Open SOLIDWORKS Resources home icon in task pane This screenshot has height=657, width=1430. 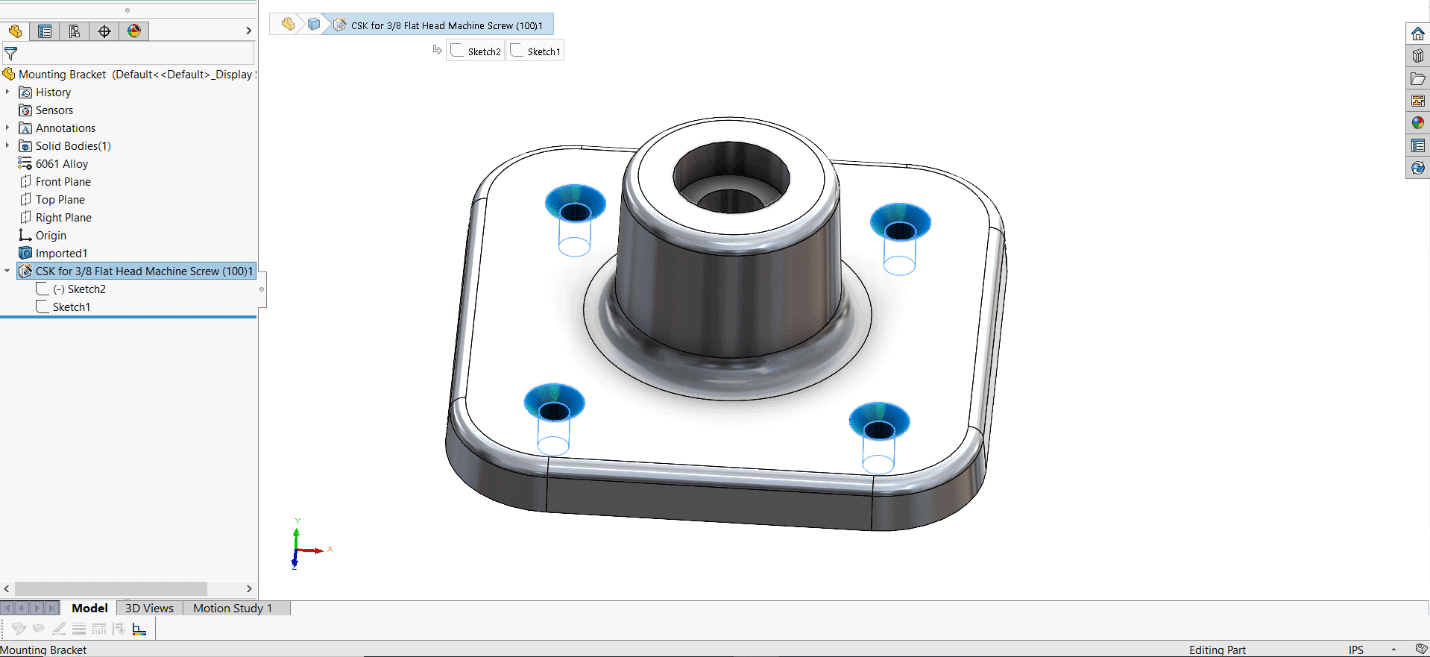pos(1417,34)
